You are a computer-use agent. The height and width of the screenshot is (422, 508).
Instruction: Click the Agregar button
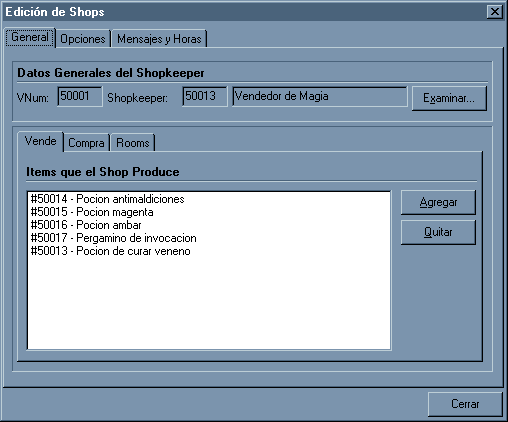(x=438, y=202)
